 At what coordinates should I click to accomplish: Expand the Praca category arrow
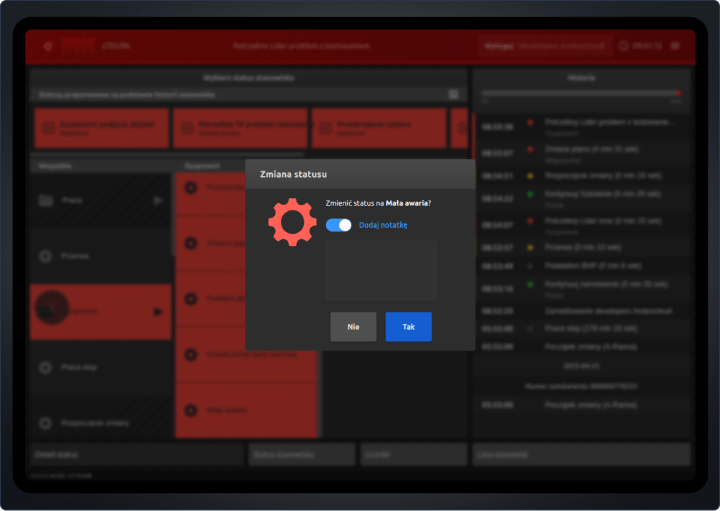point(157,200)
